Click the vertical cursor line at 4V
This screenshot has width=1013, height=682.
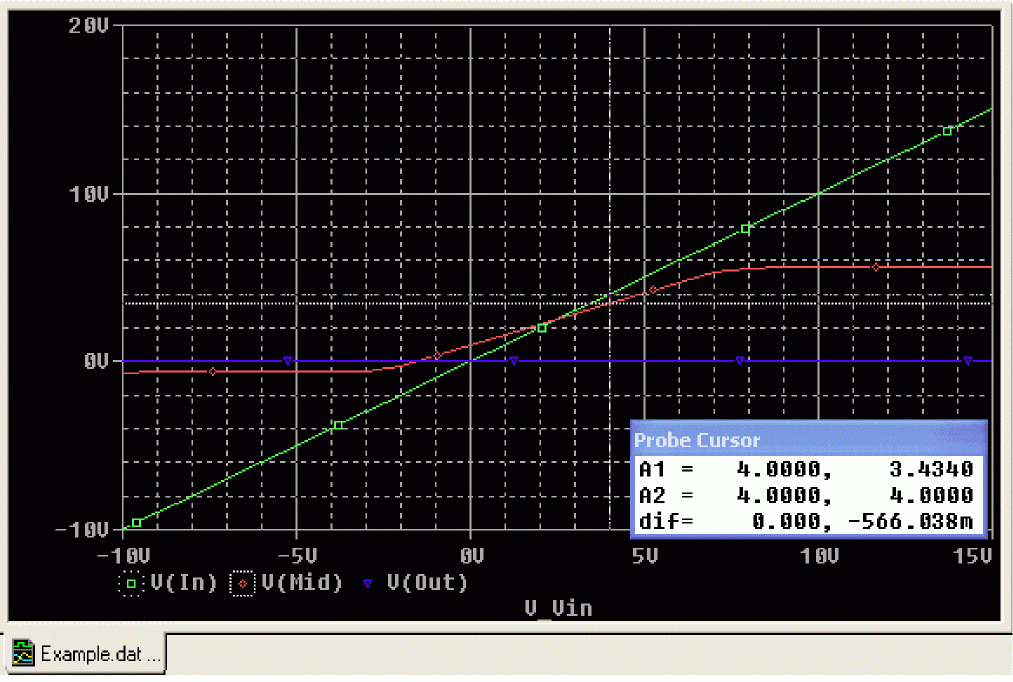(x=610, y=278)
